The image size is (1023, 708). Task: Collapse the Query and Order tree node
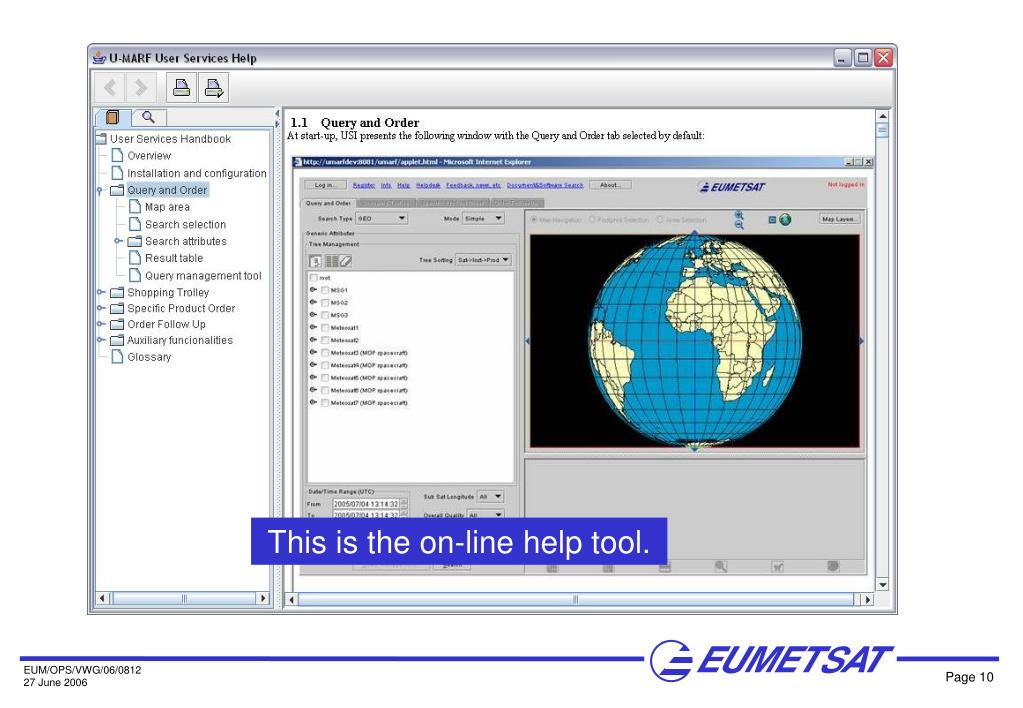coord(100,191)
